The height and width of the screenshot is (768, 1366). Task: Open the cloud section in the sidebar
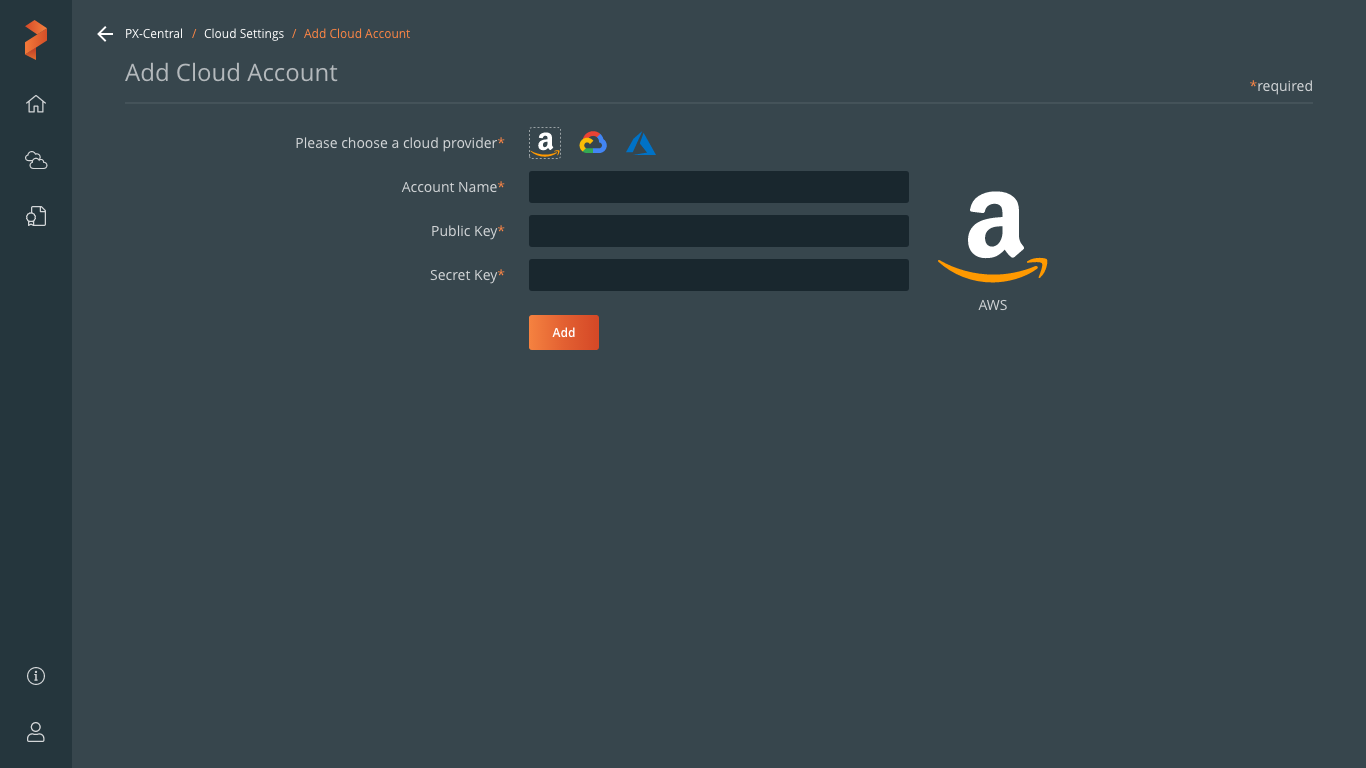tap(36, 160)
